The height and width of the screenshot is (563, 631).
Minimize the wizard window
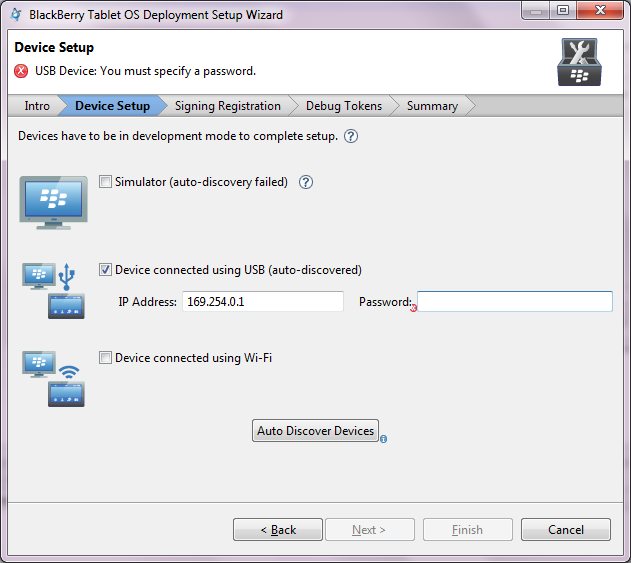(x=536, y=10)
